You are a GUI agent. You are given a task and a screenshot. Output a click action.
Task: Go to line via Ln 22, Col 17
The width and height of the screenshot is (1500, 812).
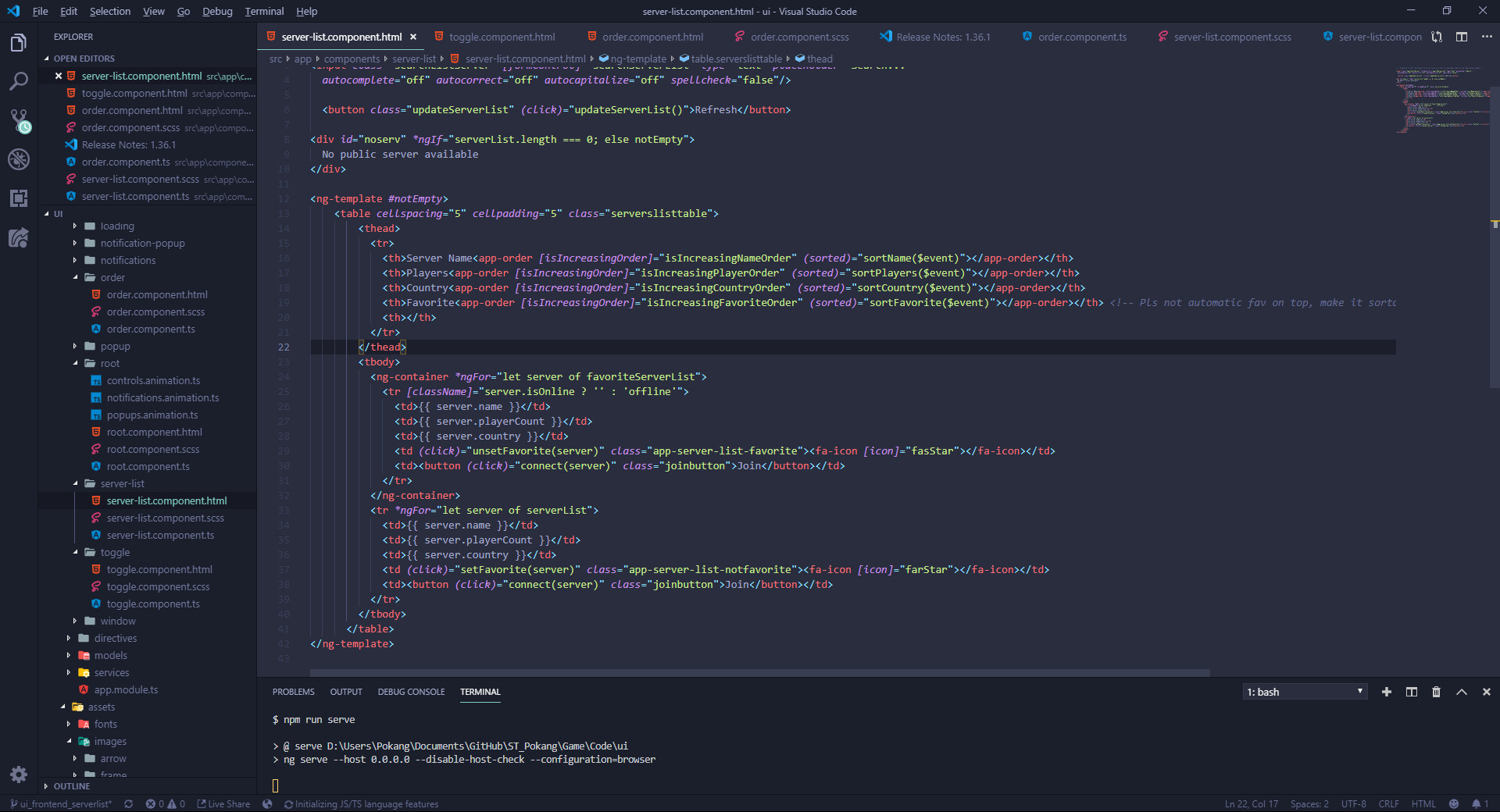1252,804
